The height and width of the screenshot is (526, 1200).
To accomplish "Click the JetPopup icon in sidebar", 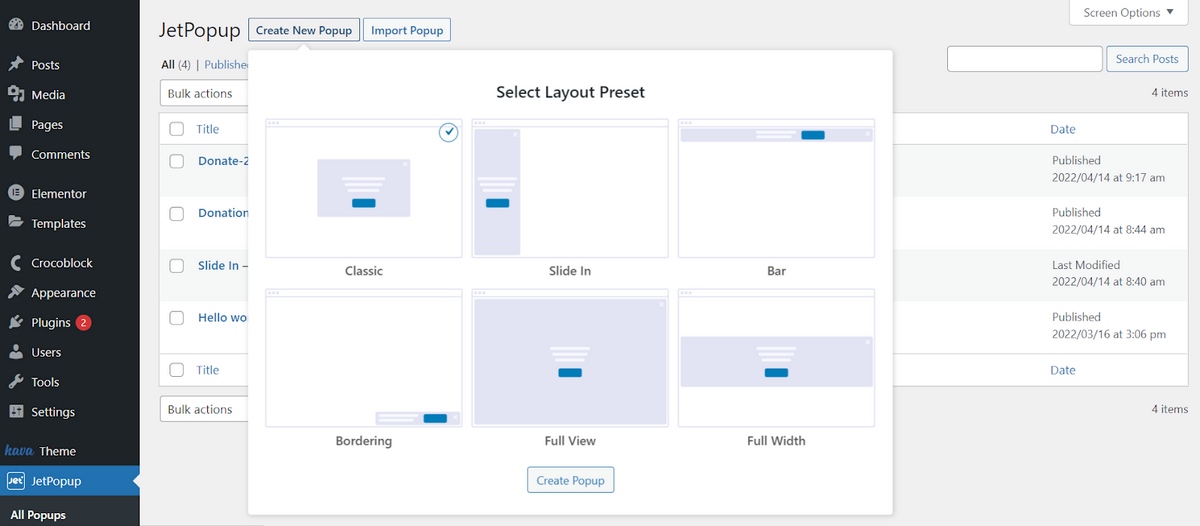I will [x=15, y=481].
